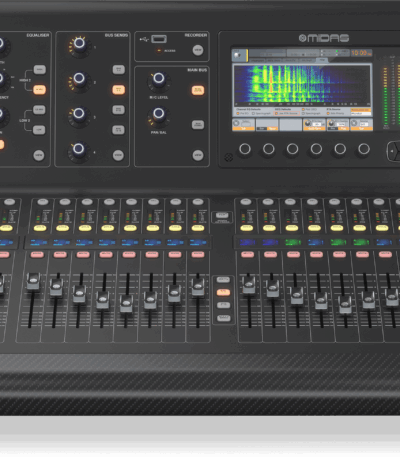Click the fourth rotary encoder under the screen

coord(316,149)
